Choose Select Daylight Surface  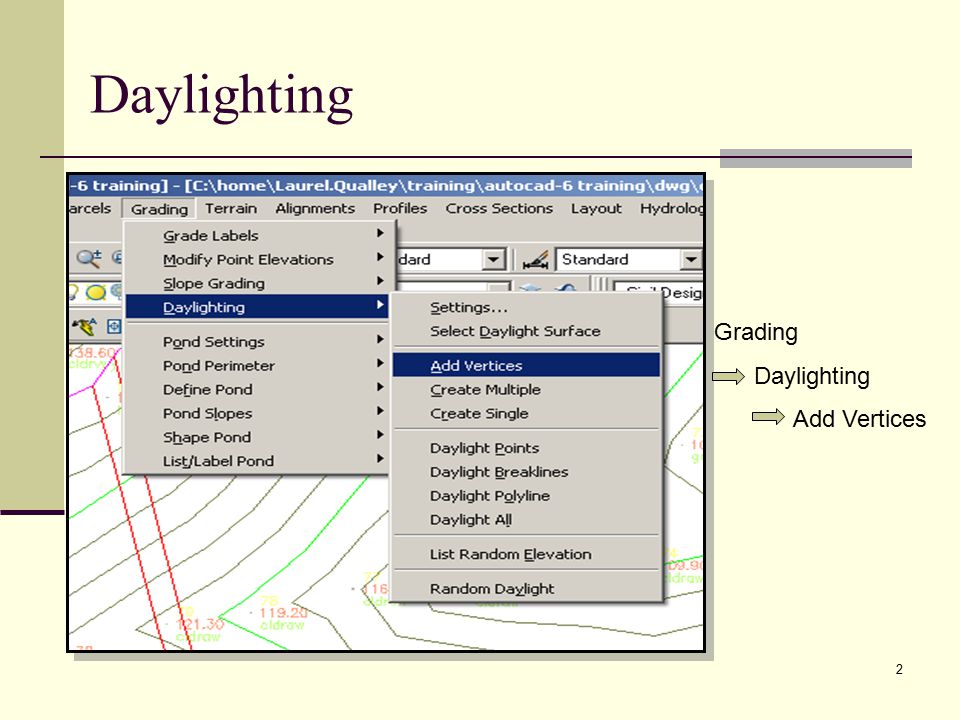pos(526,331)
